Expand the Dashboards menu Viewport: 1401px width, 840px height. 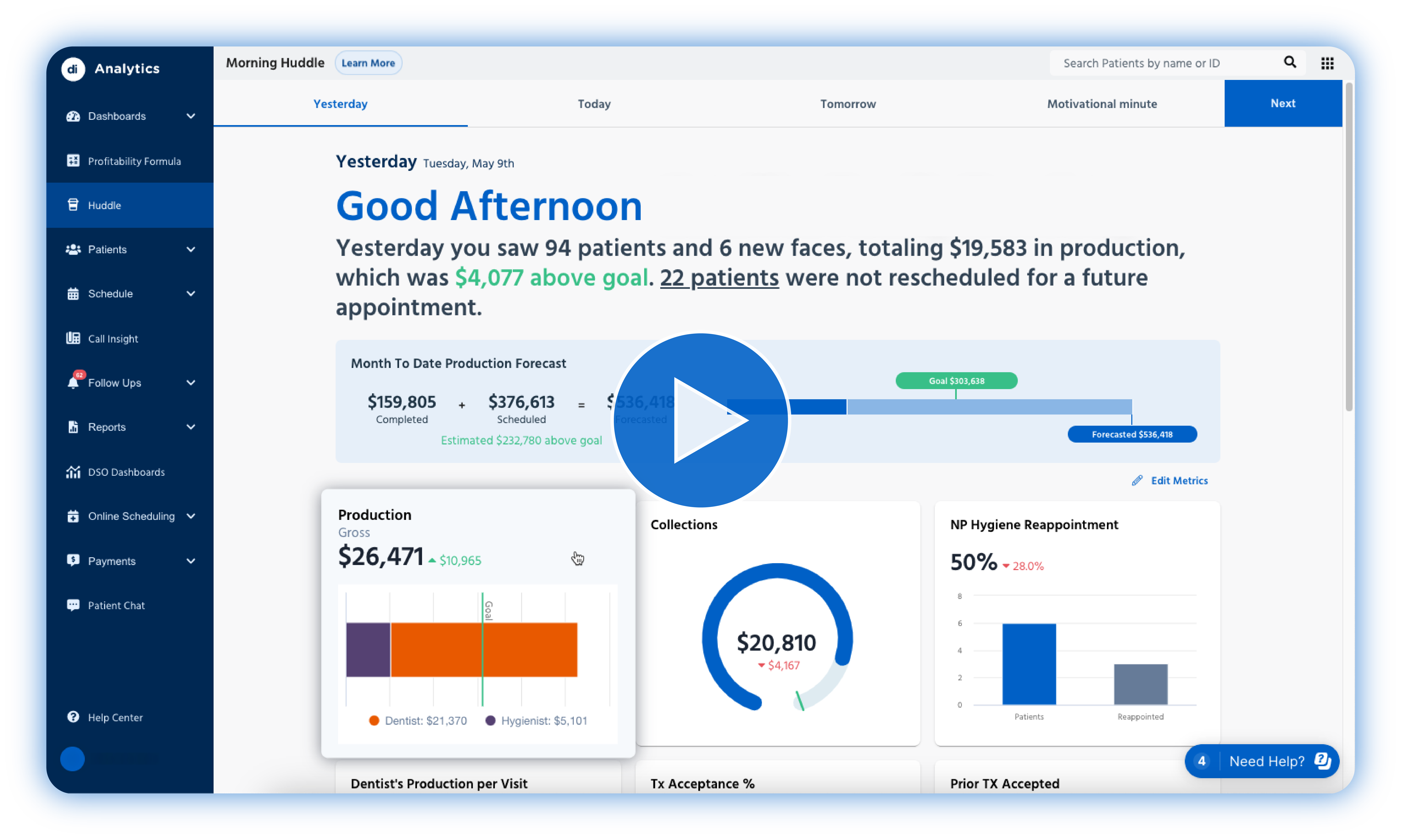pyautogui.click(x=191, y=116)
